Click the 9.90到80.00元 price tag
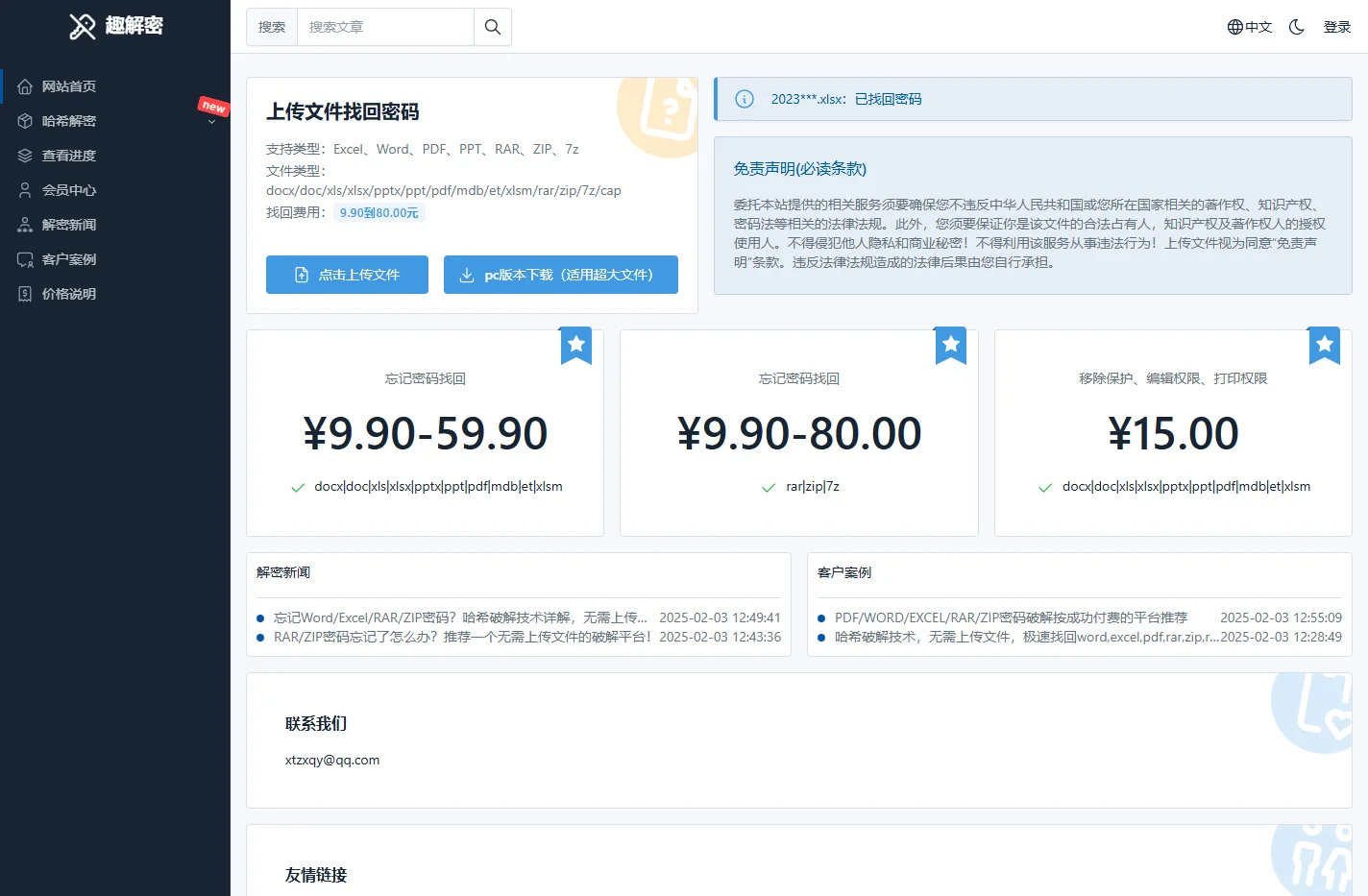Screen dimensions: 1368x896 [x=379, y=213]
